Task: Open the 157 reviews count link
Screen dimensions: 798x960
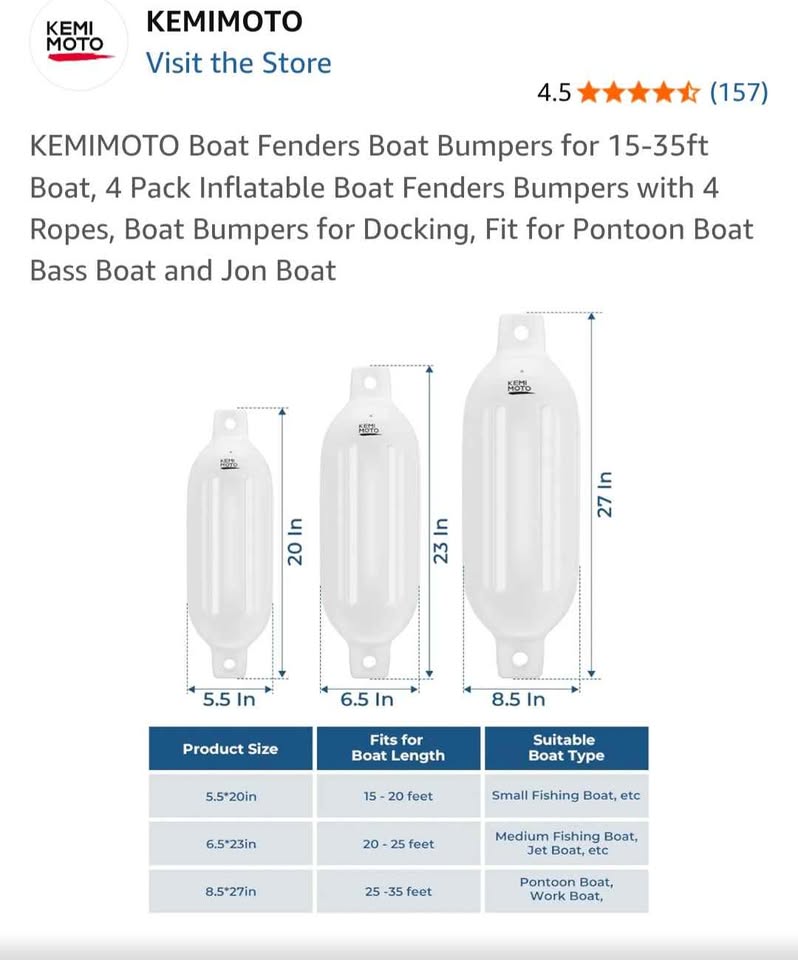Action: [x=738, y=93]
